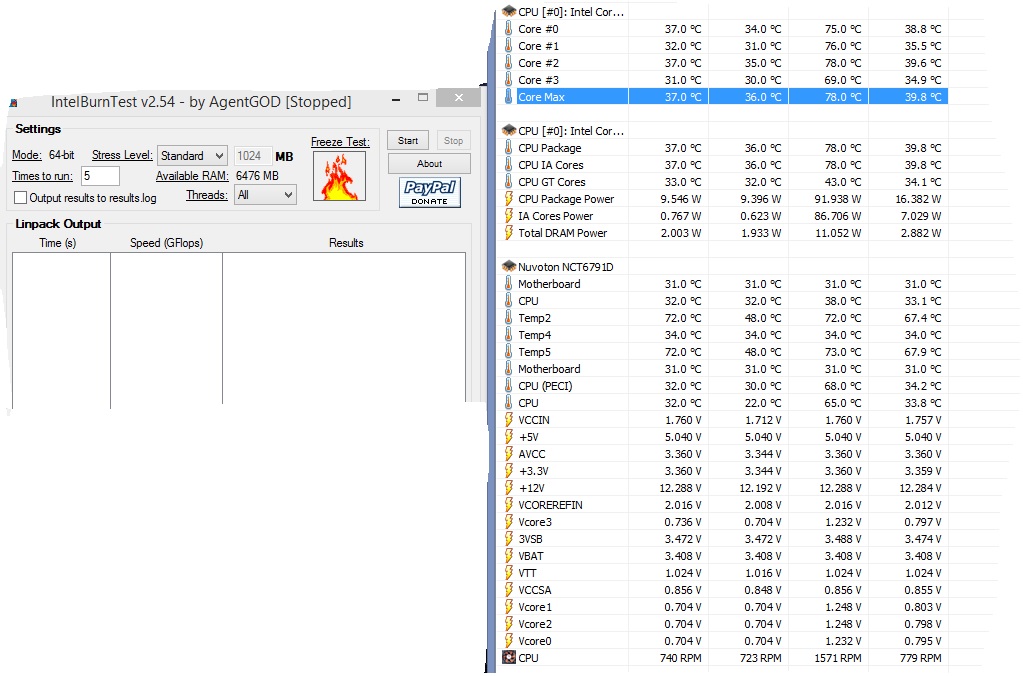Click the 1571 RPM maximum fan speed value
The image size is (1023, 676).
[x=838, y=658]
